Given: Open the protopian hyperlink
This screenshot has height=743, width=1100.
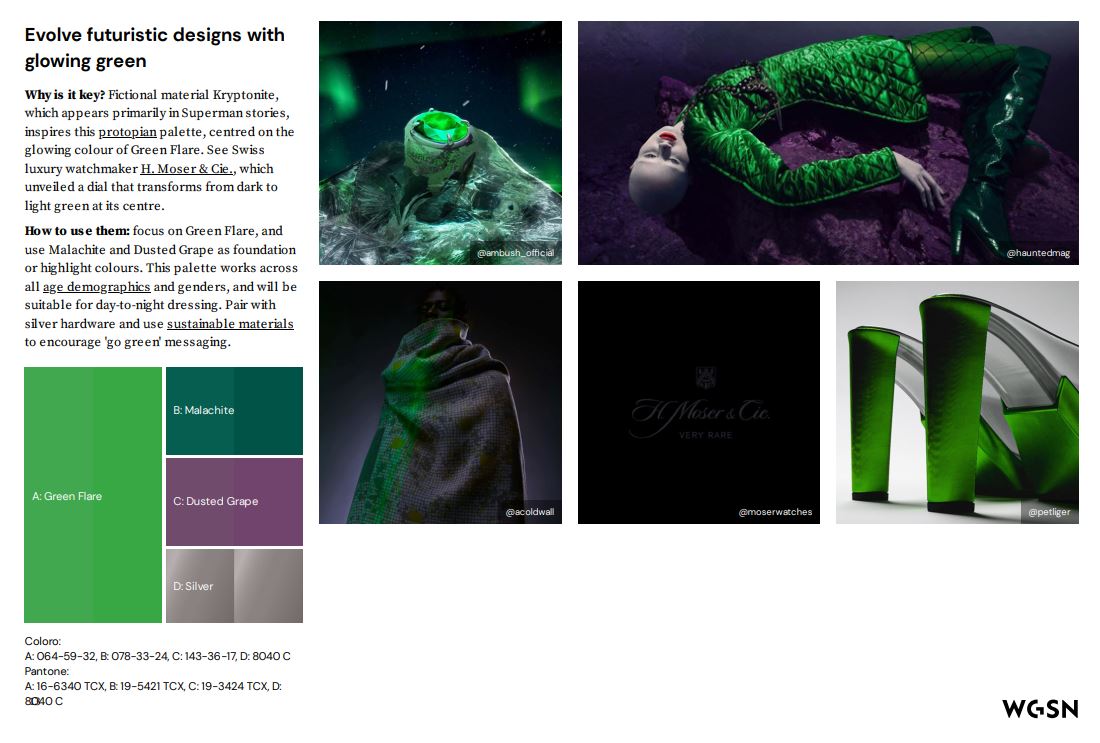Looking at the screenshot, I should click(127, 132).
